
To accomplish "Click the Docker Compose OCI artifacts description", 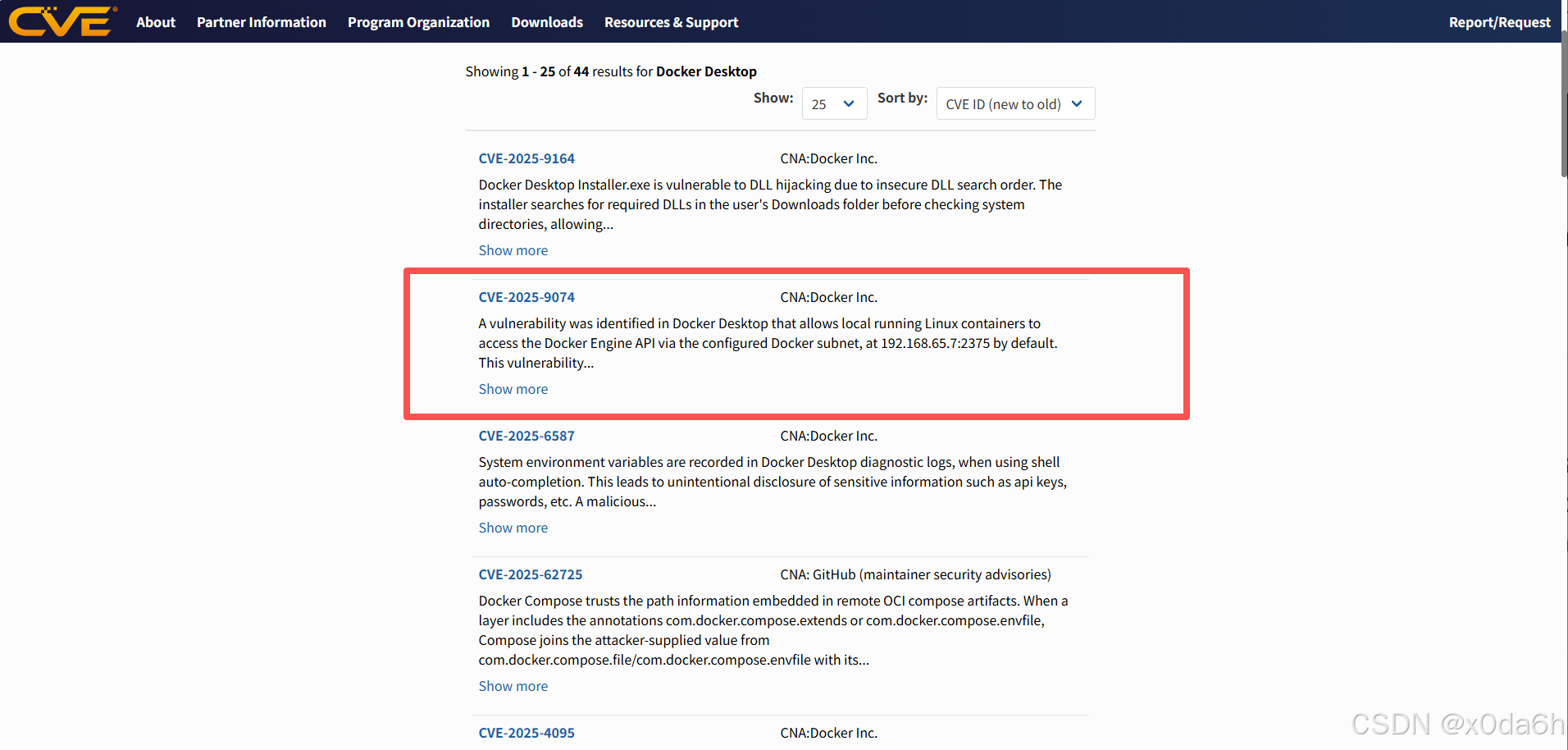I will click(x=773, y=630).
